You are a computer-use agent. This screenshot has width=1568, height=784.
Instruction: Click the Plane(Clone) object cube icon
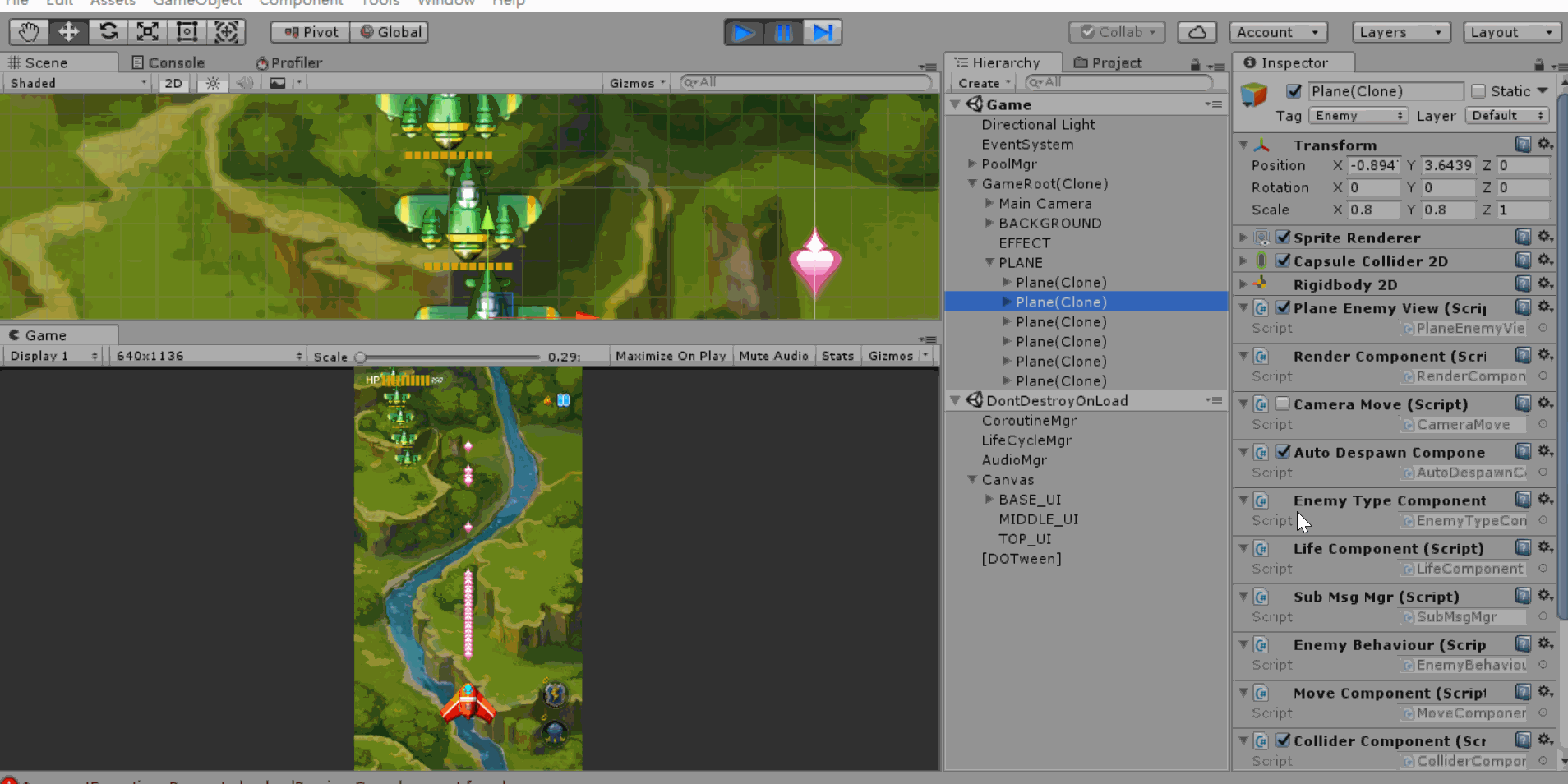pyautogui.click(x=1254, y=95)
